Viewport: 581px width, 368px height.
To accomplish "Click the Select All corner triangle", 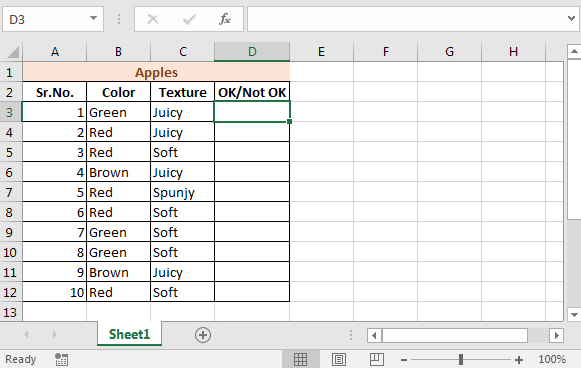I will [x=12, y=52].
